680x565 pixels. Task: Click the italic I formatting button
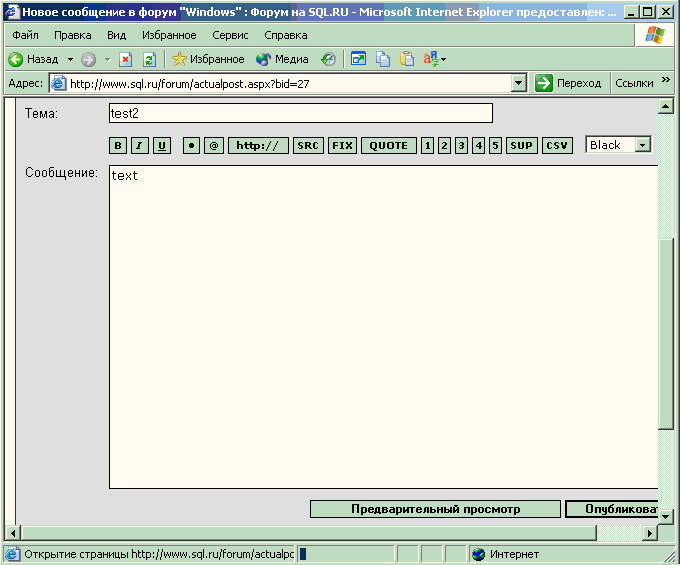click(x=139, y=146)
